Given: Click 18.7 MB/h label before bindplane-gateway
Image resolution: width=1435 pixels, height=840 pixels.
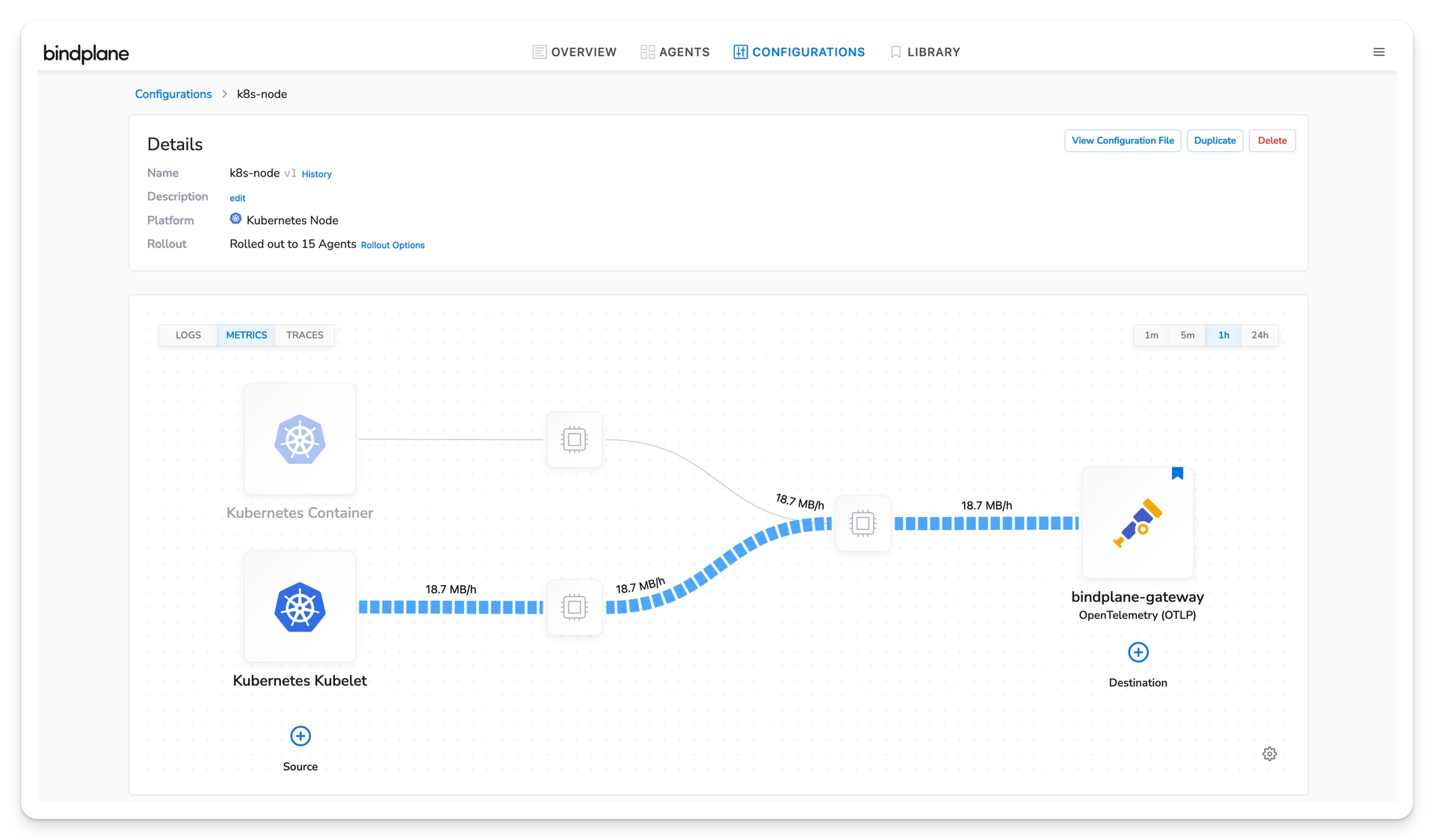Looking at the screenshot, I should pyautogui.click(x=987, y=505).
